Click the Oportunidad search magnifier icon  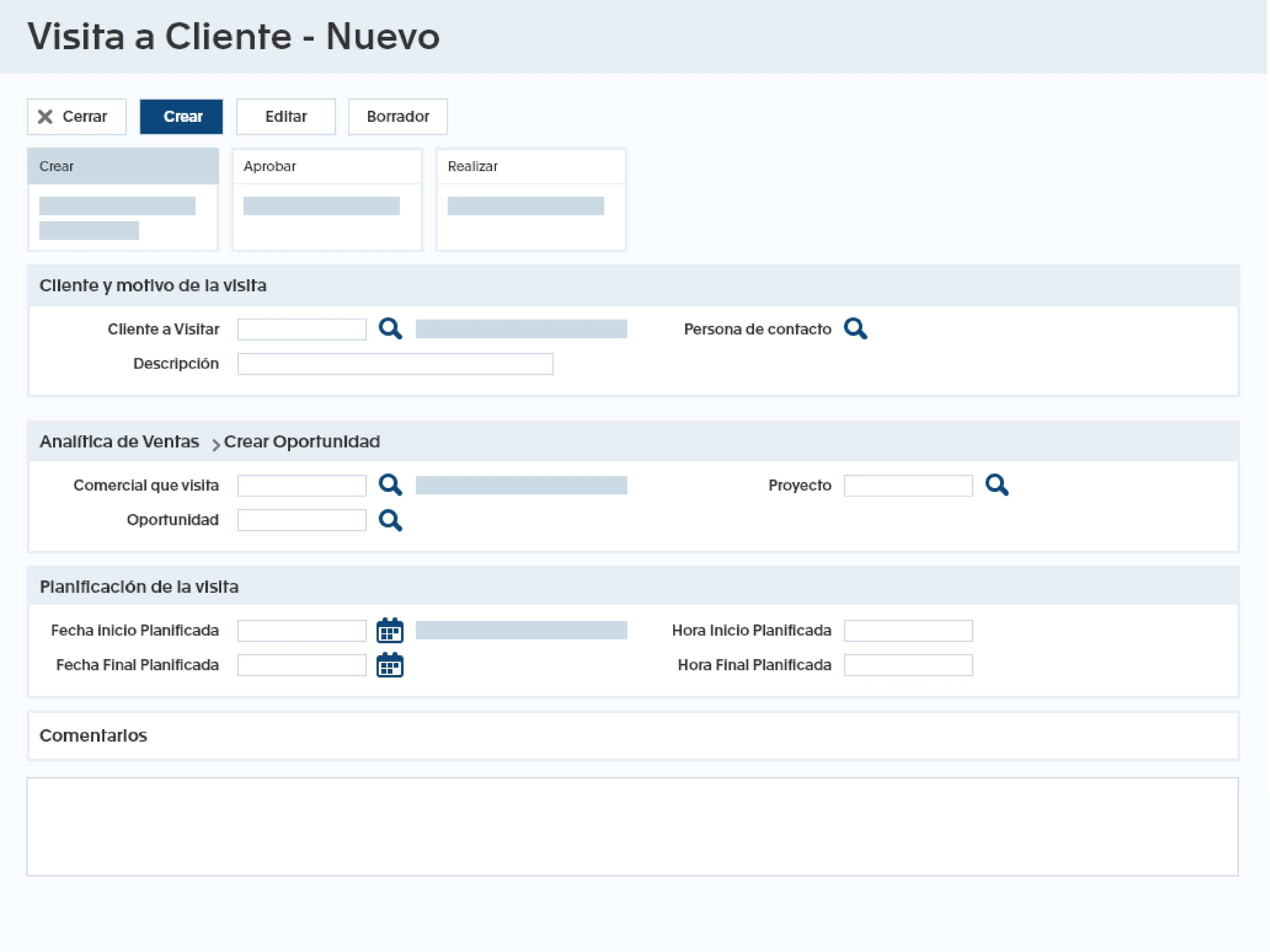[390, 520]
